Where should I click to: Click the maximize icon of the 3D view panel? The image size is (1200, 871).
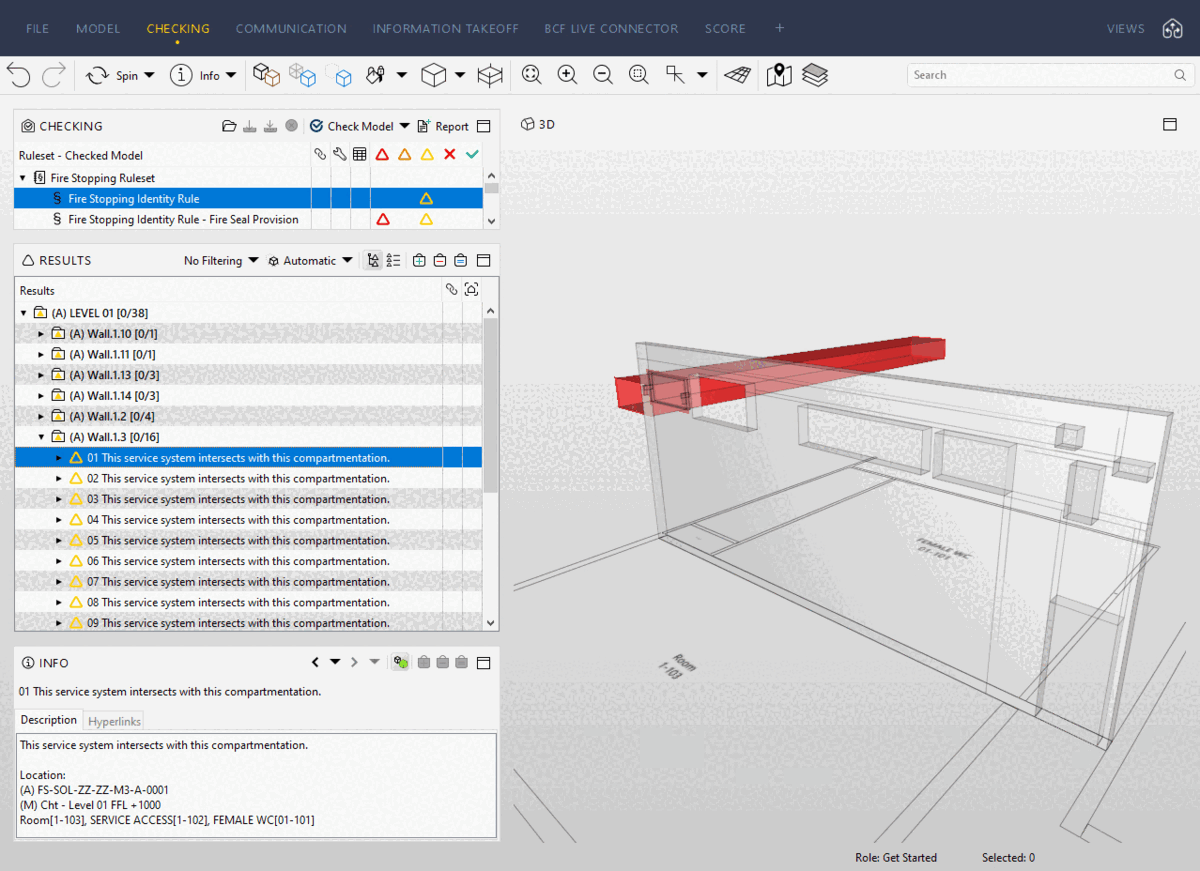tap(1169, 125)
